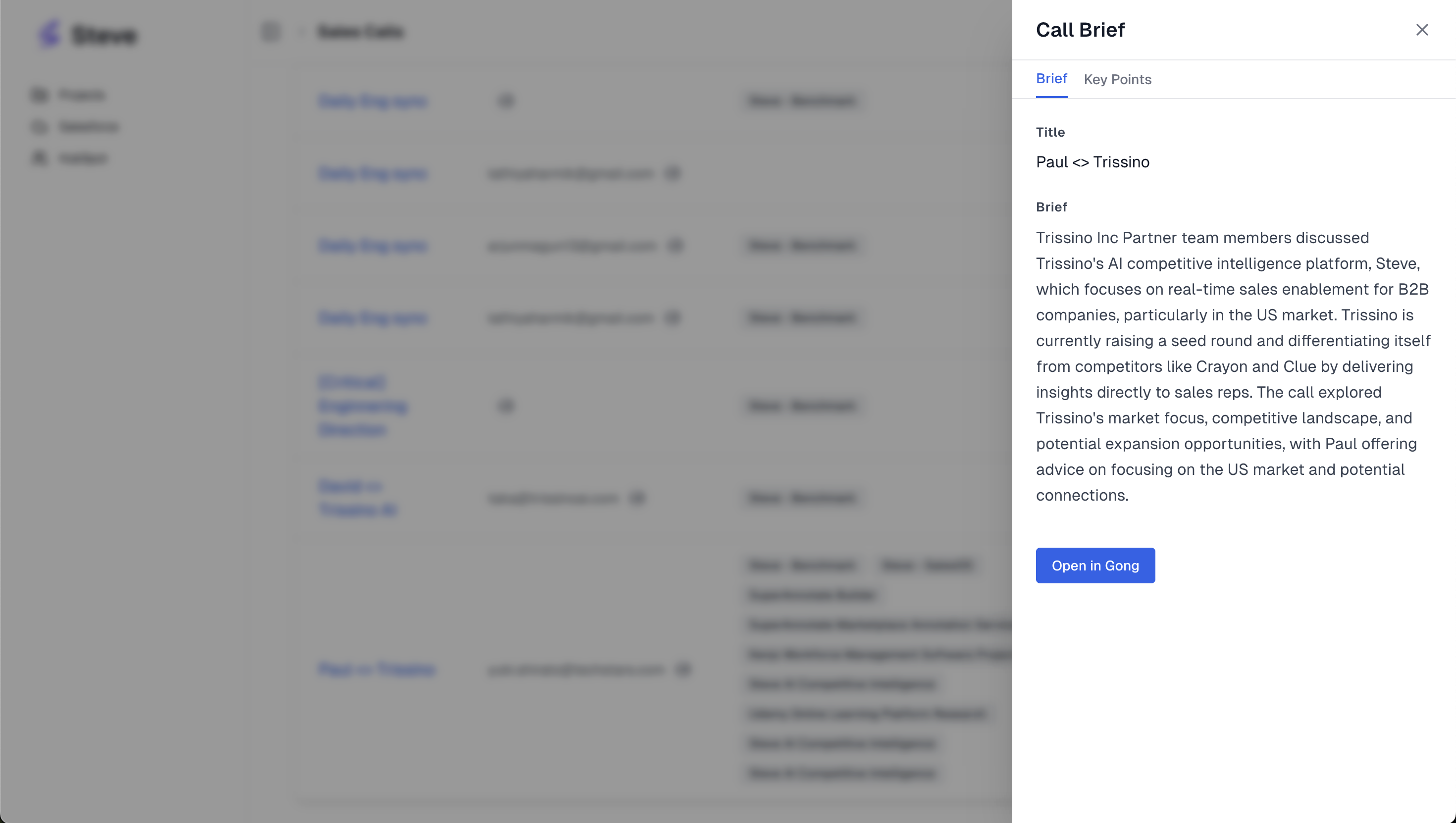Toggle the sidebar icon beside Sales Calls
Screen dimensions: 1456x823
(x=271, y=32)
